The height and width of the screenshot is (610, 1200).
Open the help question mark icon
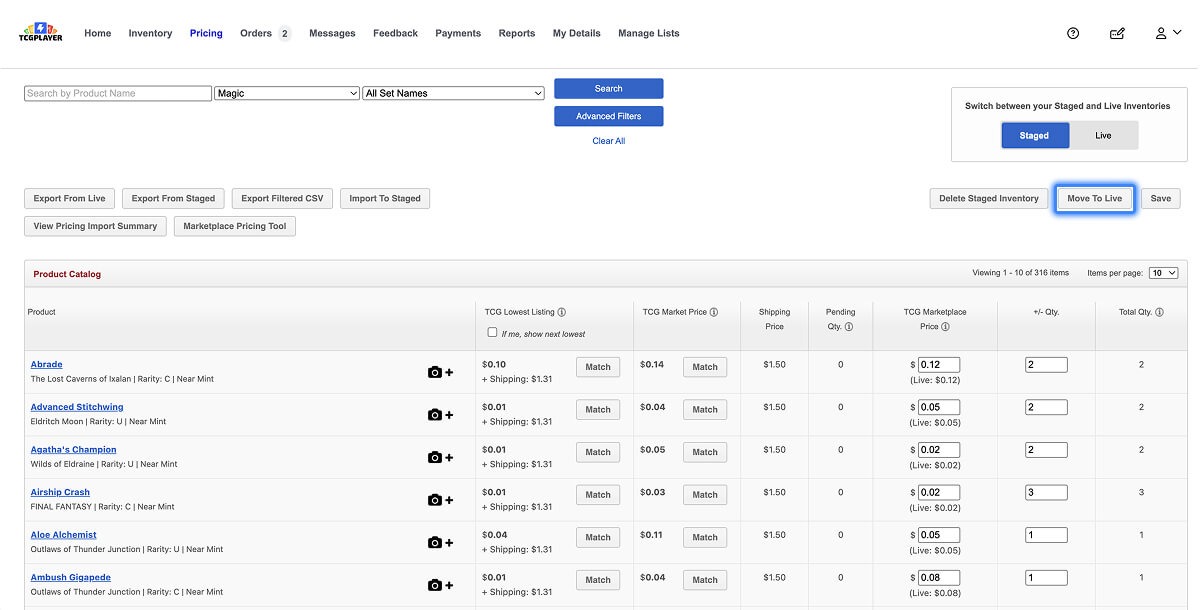(x=1073, y=33)
